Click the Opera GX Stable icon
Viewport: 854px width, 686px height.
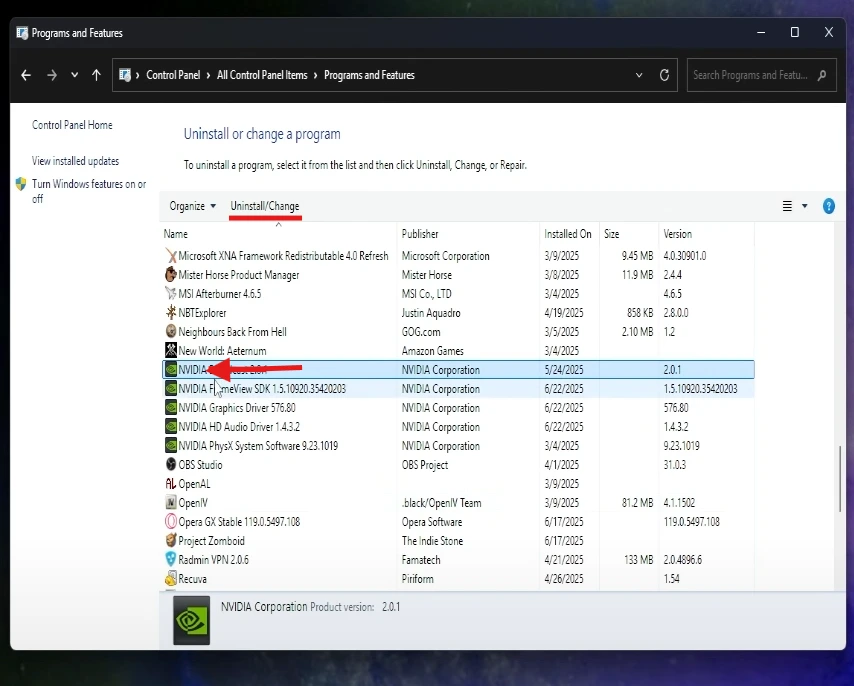pyautogui.click(x=171, y=522)
